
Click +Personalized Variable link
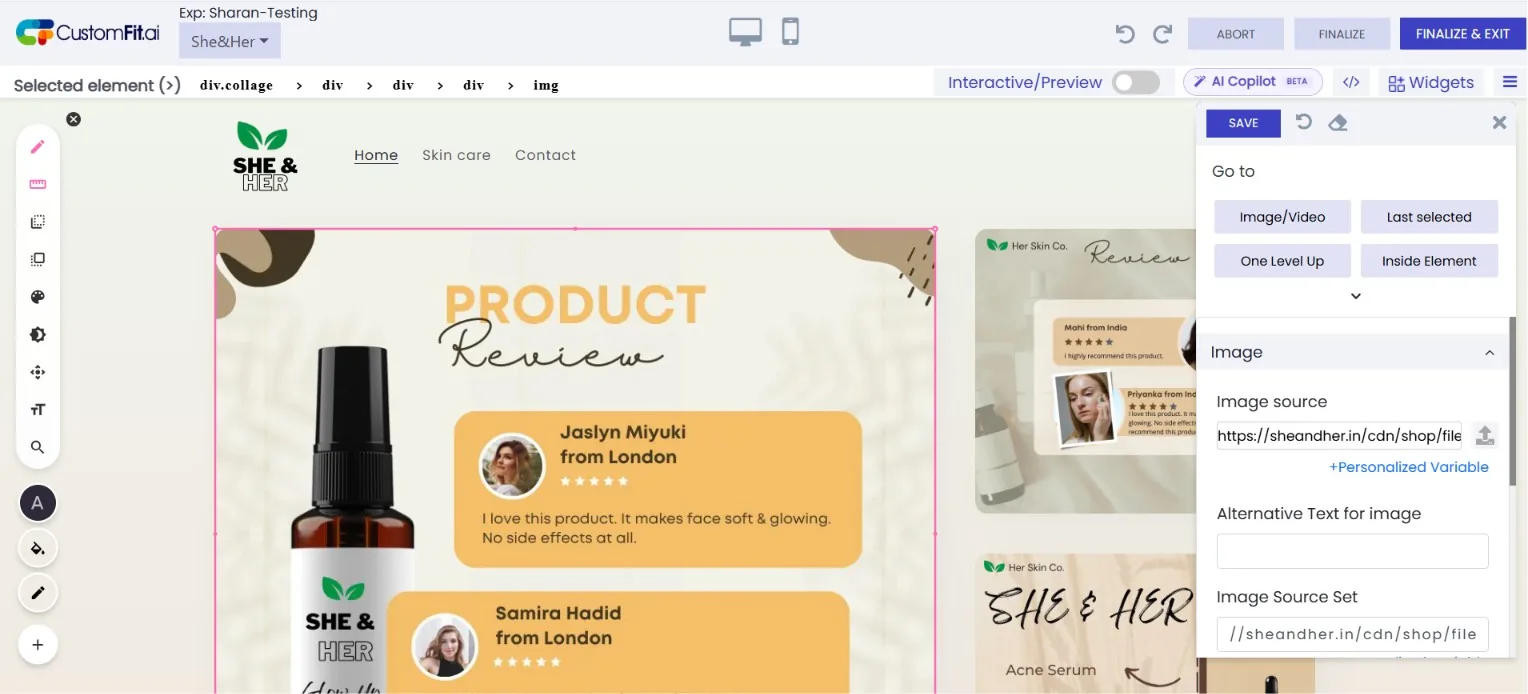[1408, 467]
